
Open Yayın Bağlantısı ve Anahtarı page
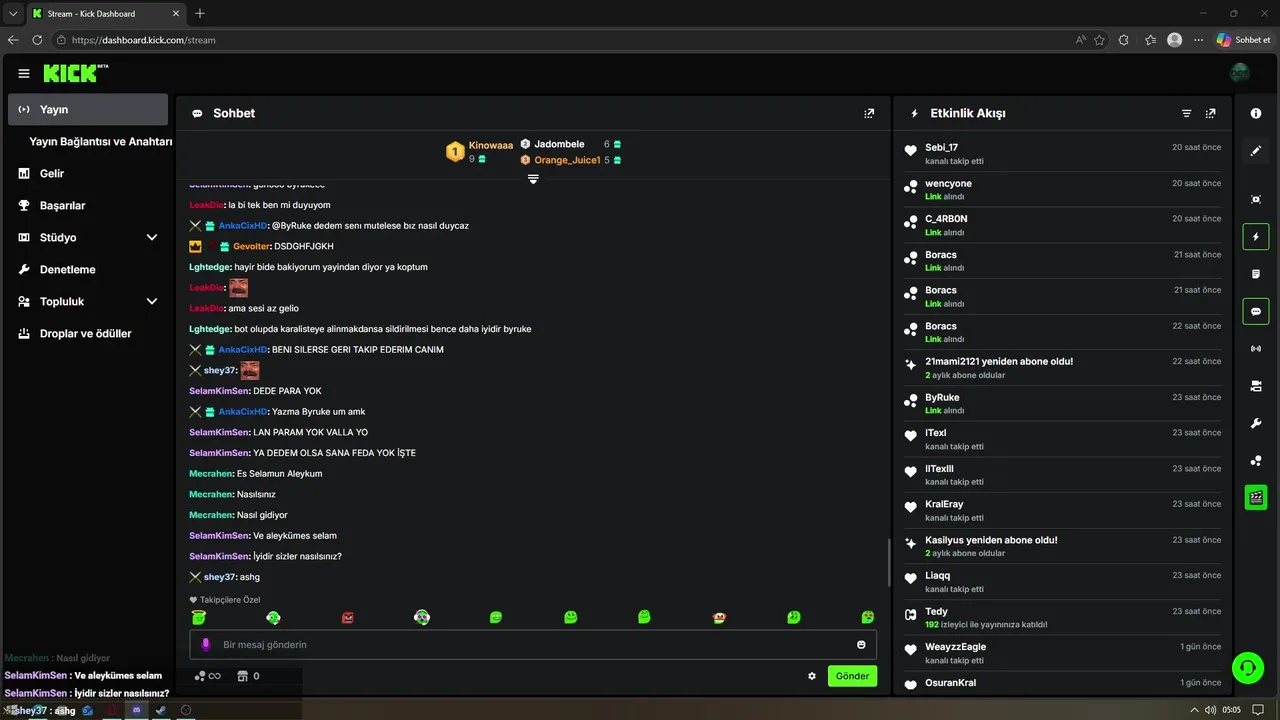[101, 142]
